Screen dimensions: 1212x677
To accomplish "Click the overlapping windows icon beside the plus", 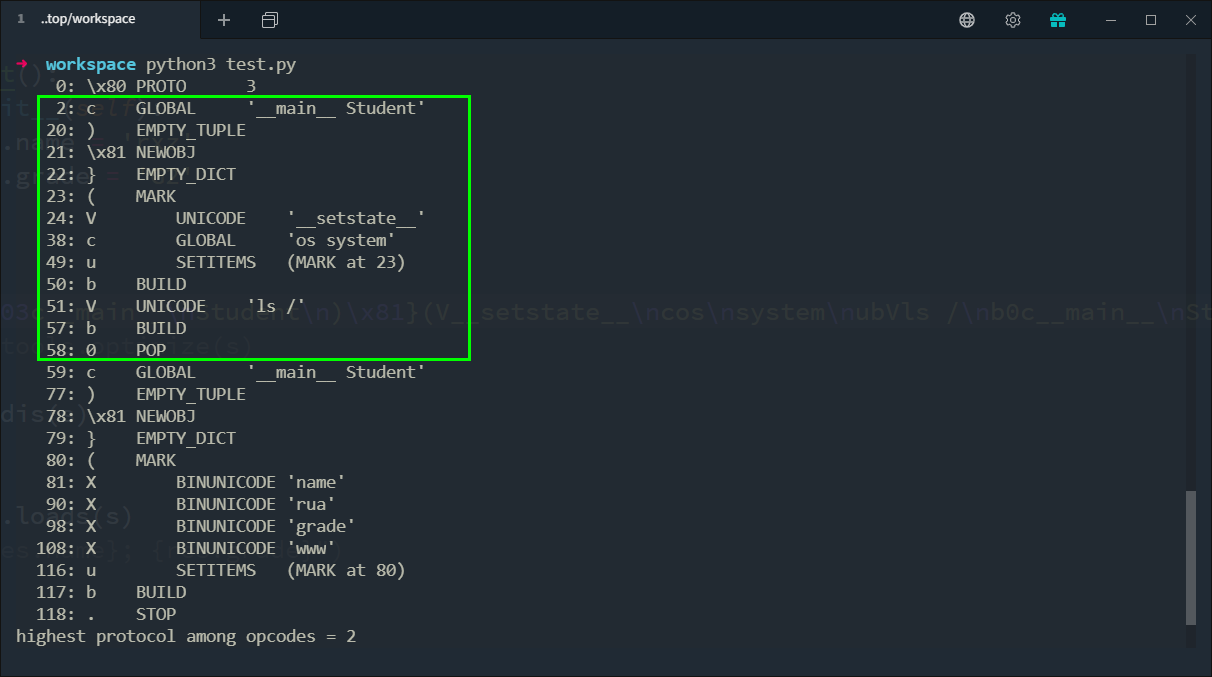I will [x=270, y=20].
